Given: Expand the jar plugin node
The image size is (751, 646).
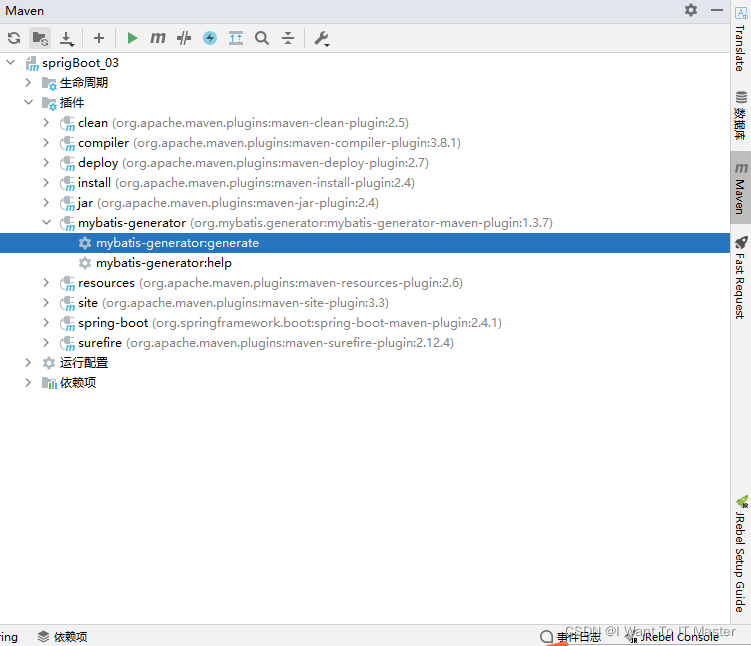Looking at the screenshot, I should pos(46,203).
